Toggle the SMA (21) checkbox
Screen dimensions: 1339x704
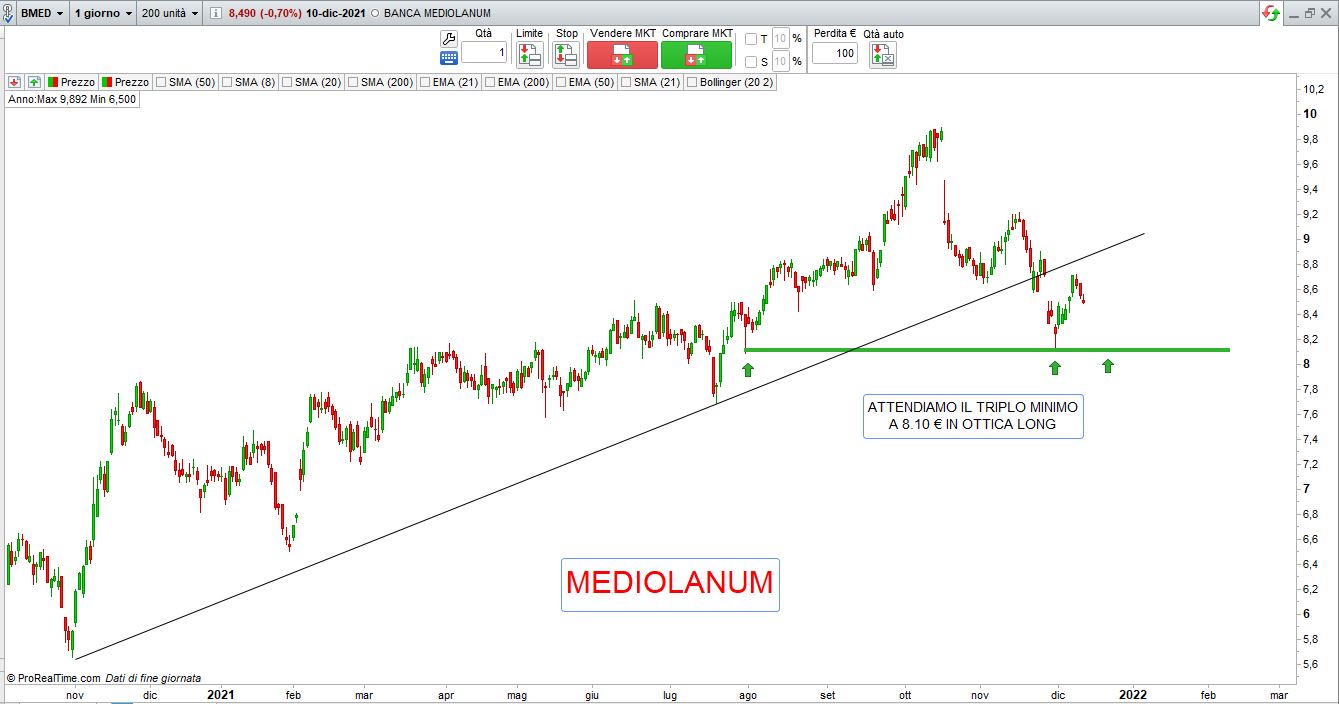pyautogui.click(x=626, y=82)
